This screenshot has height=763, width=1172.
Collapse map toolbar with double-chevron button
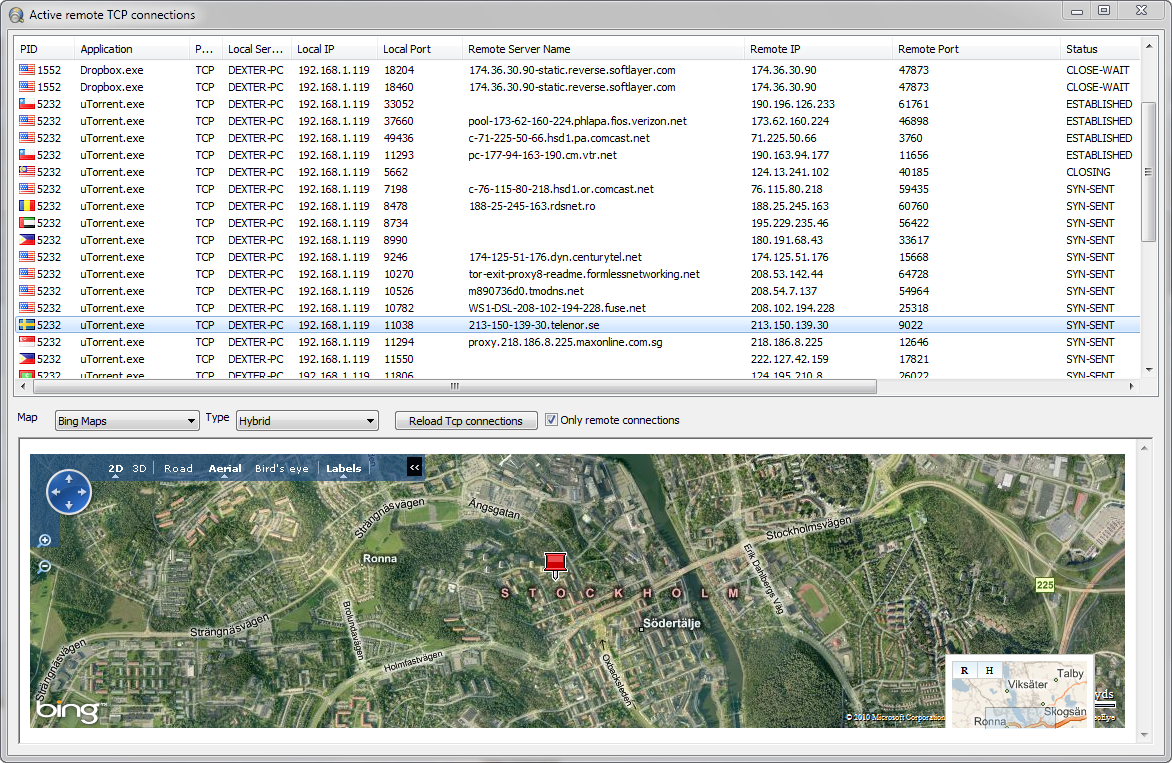415,467
